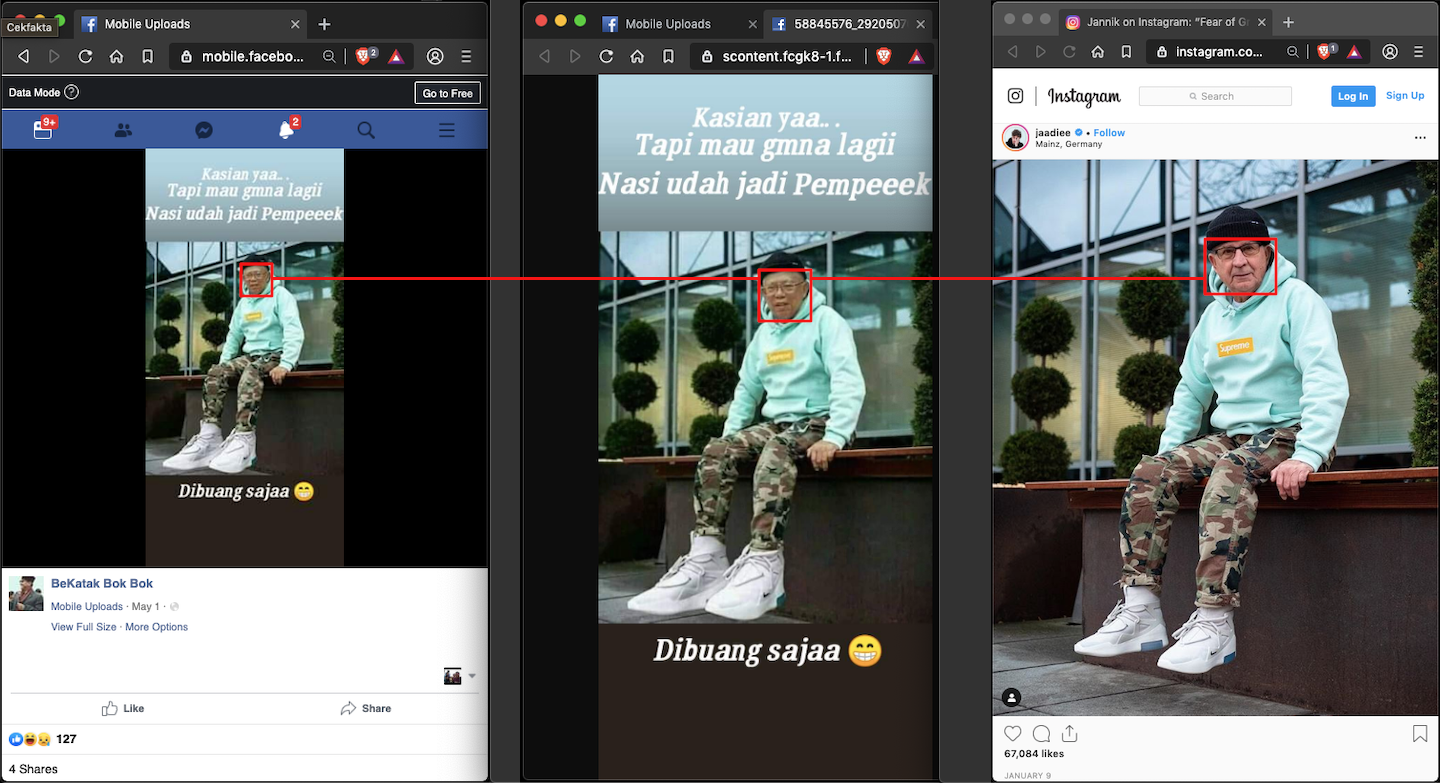Click Facebook search magnifier icon

(366, 130)
